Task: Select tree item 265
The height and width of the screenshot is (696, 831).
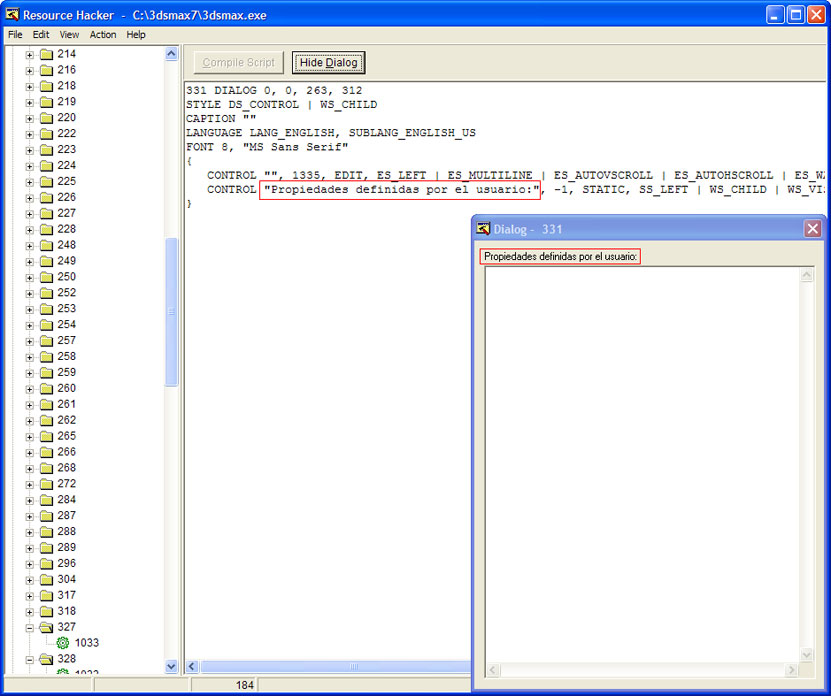Action: (67, 436)
